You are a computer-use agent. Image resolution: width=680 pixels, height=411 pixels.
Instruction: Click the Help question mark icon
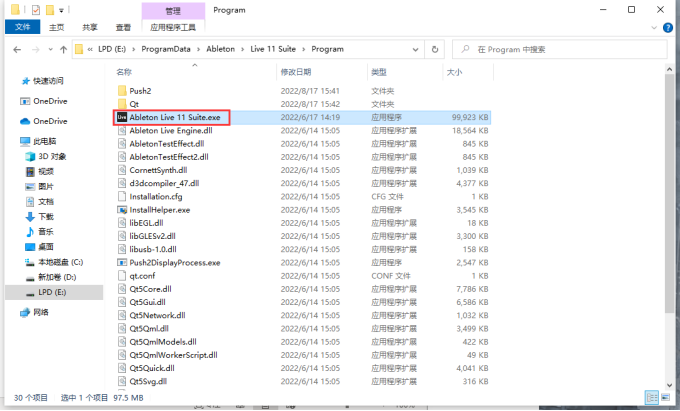click(668, 28)
